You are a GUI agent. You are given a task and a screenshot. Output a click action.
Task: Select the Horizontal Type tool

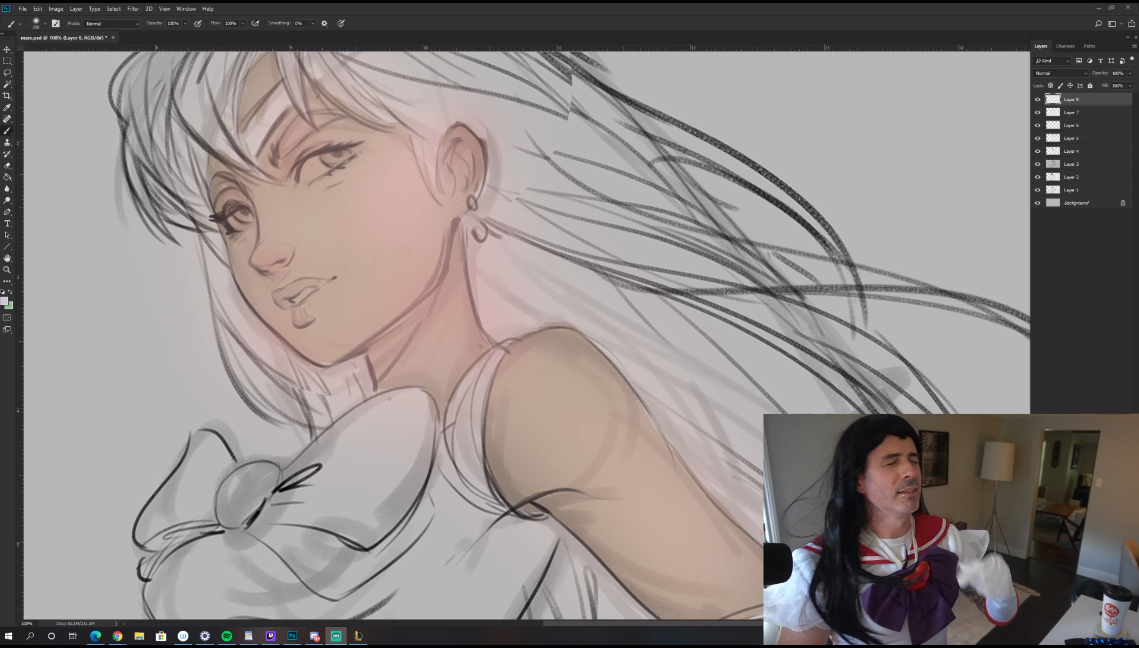click(x=7, y=224)
